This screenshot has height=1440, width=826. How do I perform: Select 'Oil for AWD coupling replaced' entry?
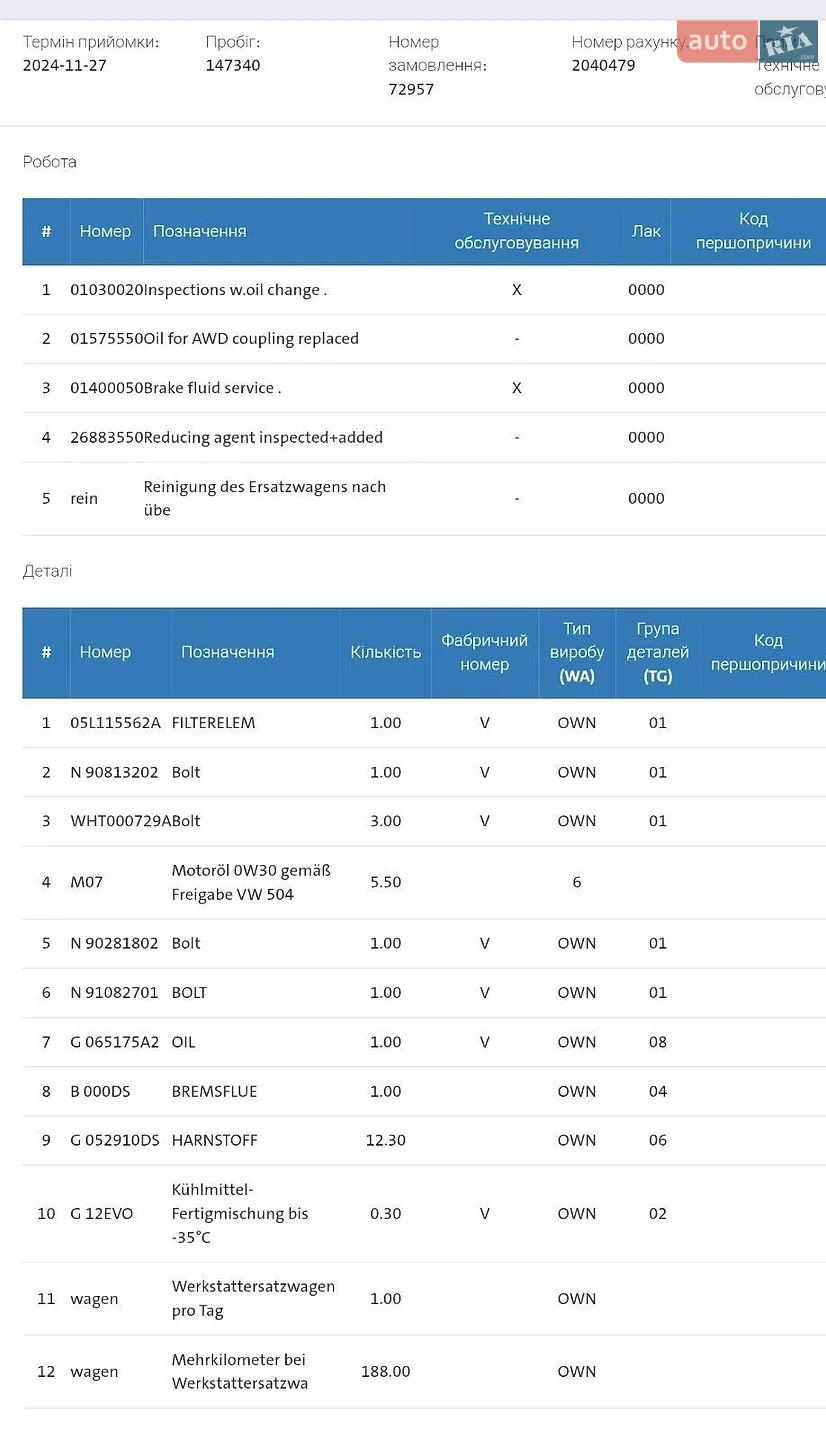coord(251,339)
